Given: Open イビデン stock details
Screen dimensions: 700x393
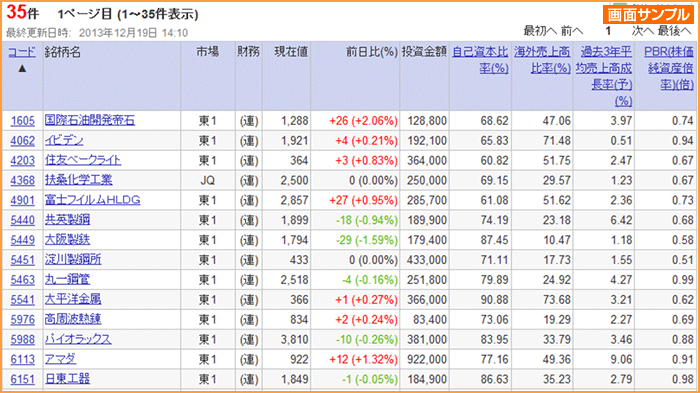Looking at the screenshot, I should (64, 140).
